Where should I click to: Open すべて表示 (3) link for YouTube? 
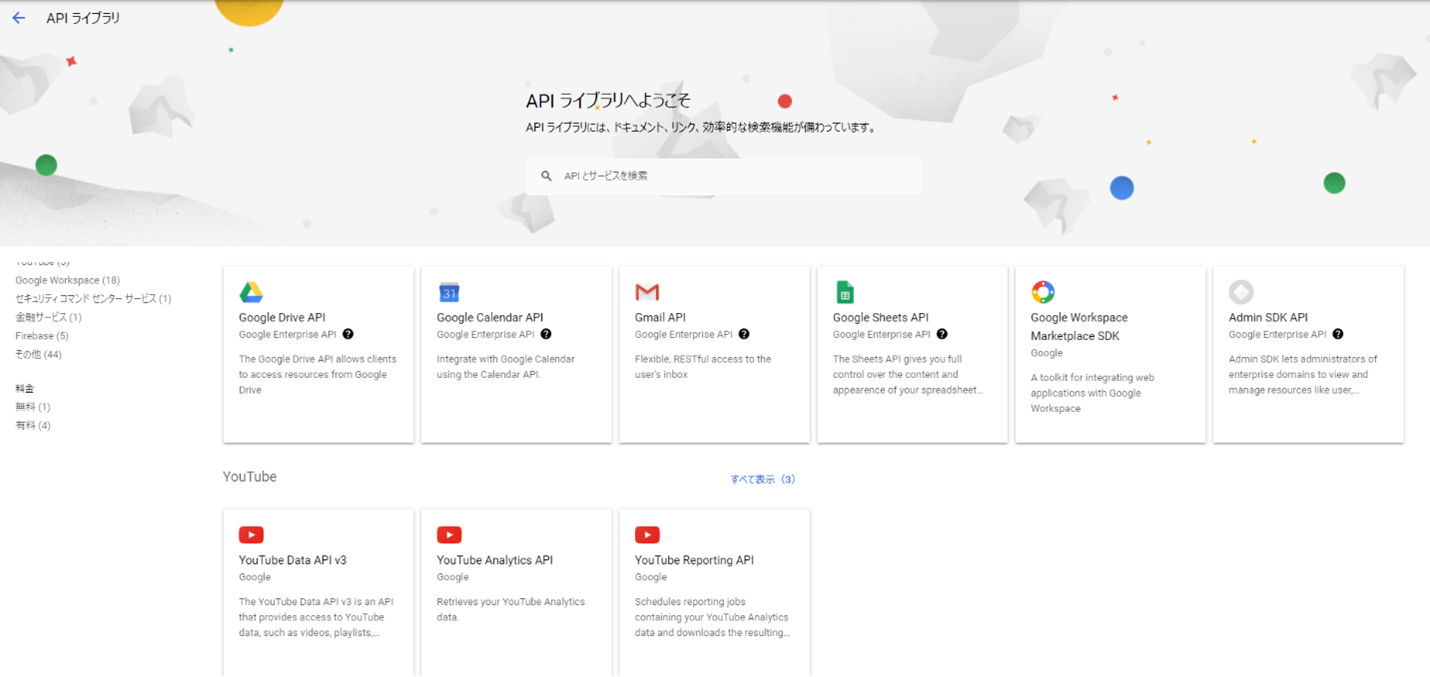point(763,480)
